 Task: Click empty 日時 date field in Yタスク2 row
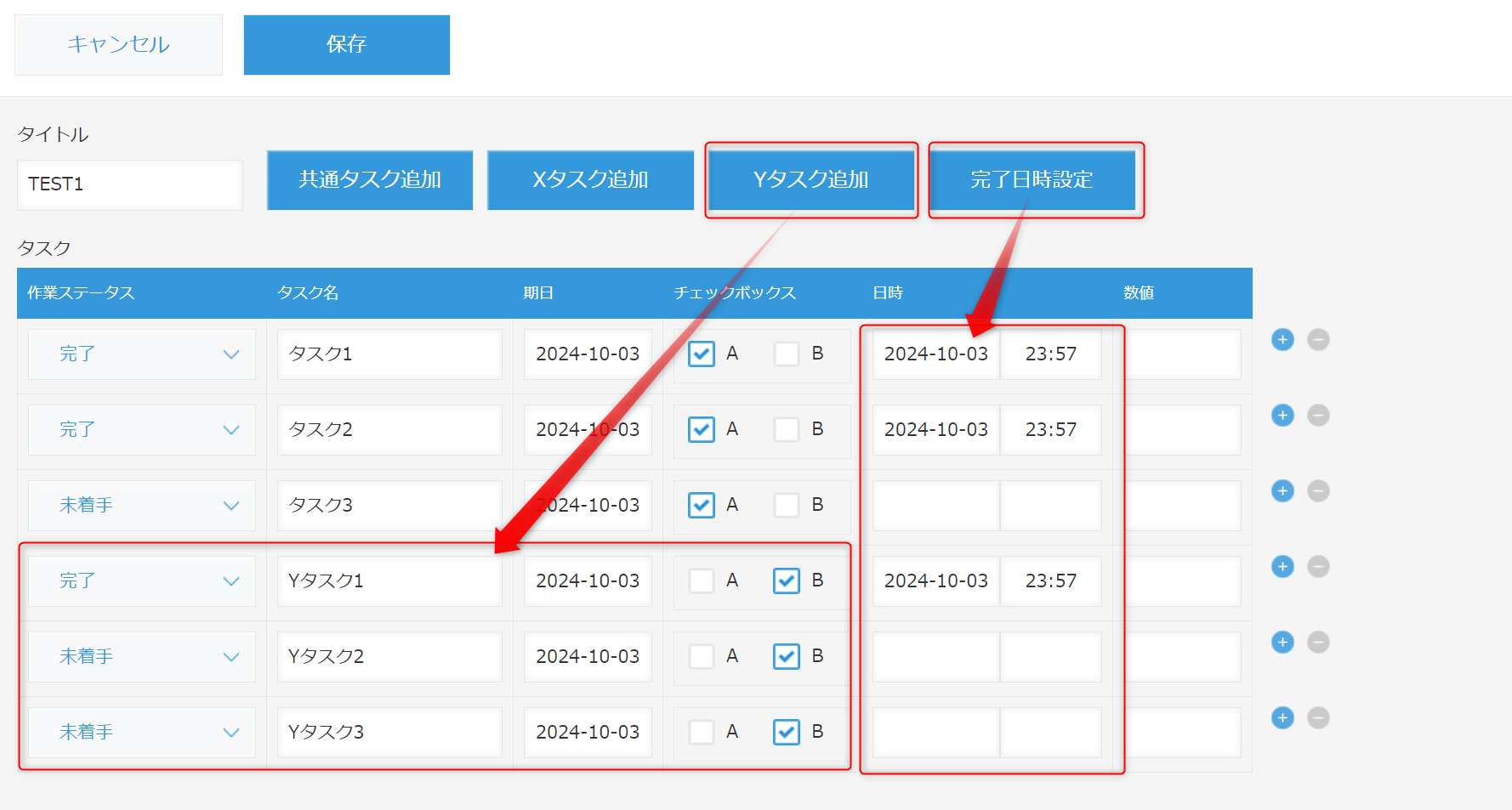(936, 657)
